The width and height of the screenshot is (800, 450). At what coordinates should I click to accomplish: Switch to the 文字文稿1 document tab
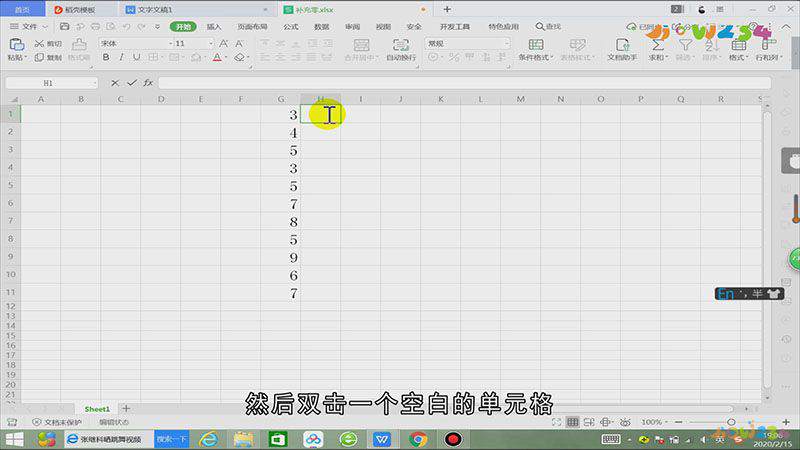(x=198, y=10)
